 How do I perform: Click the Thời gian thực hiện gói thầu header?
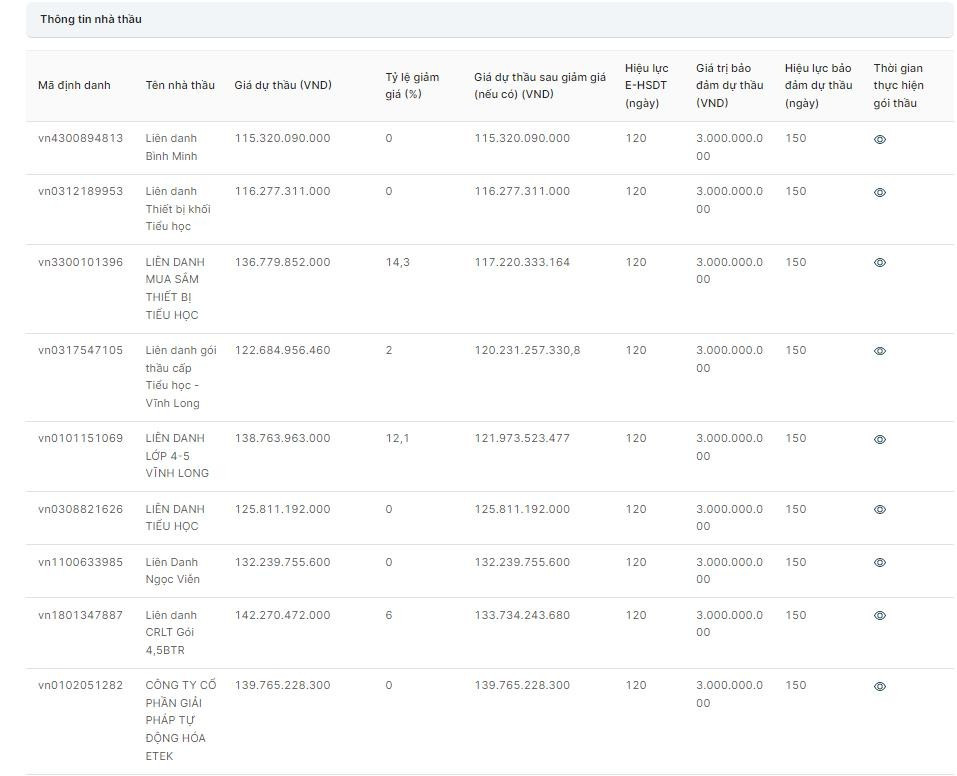pyautogui.click(x=898, y=85)
